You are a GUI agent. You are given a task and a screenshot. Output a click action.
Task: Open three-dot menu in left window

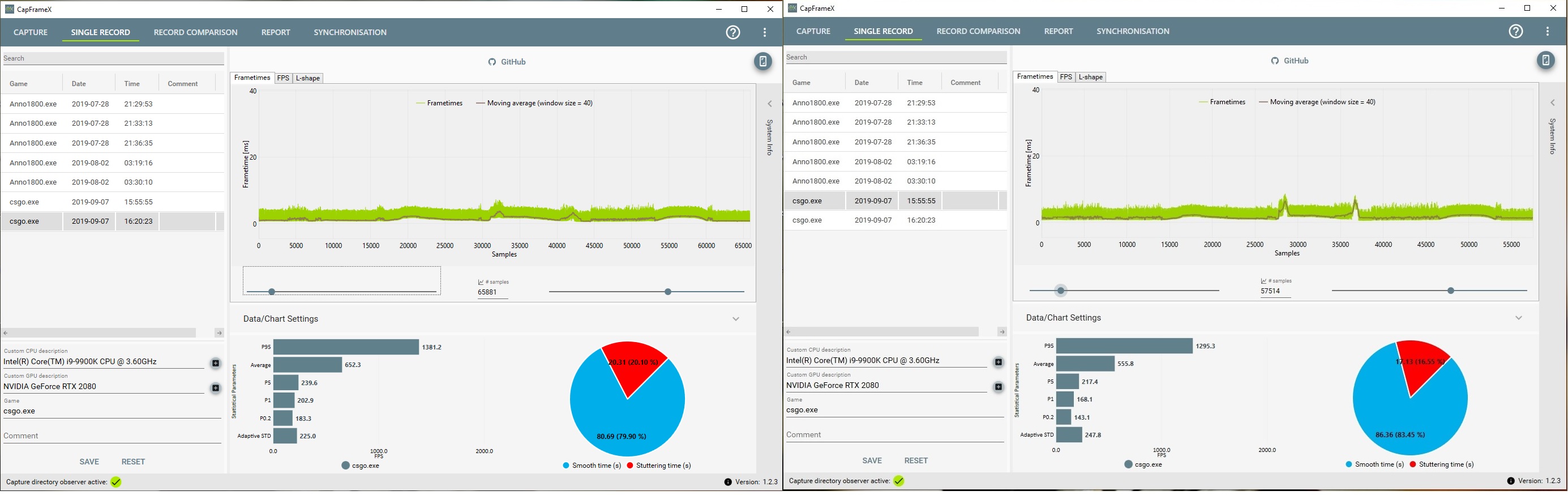[765, 32]
